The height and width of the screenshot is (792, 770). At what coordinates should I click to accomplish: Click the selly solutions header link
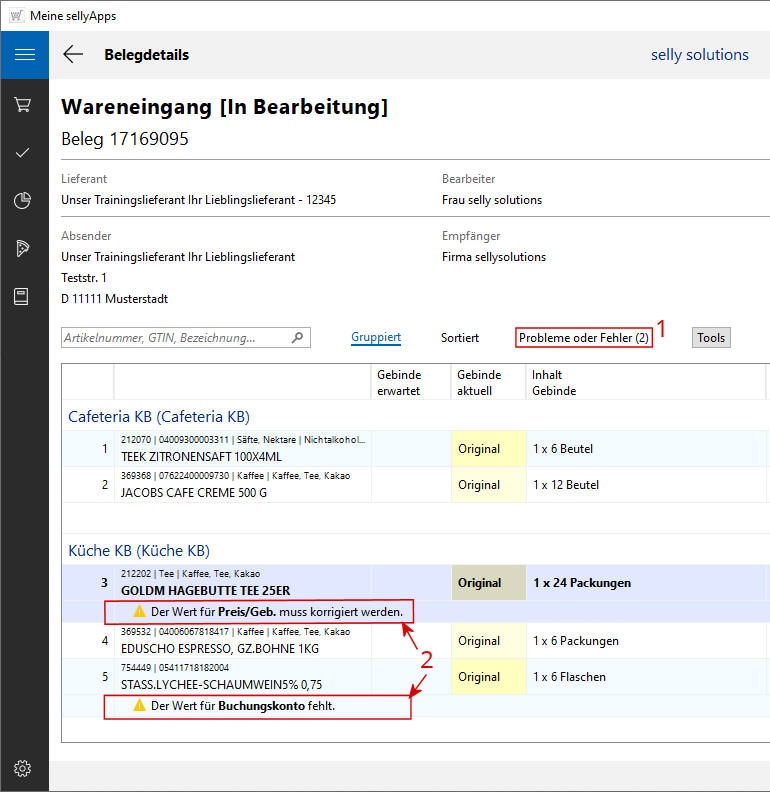tap(699, 55)
